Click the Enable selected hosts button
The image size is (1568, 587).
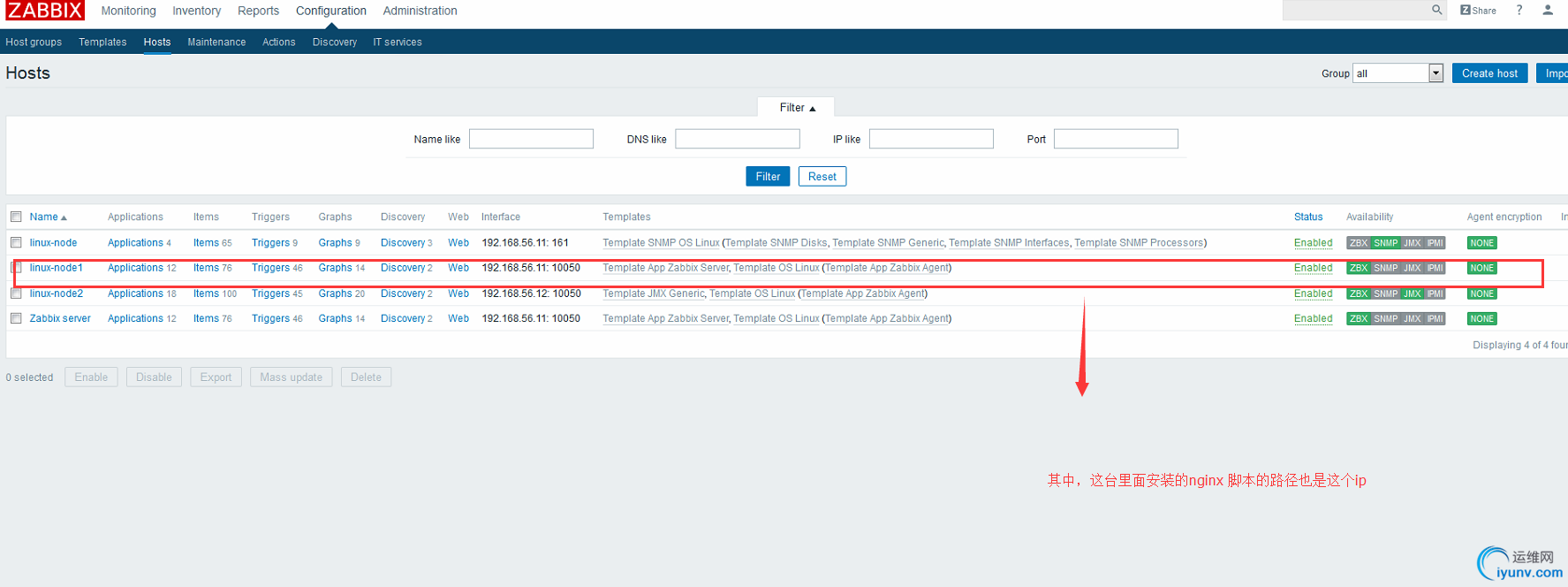pos(91,377)
